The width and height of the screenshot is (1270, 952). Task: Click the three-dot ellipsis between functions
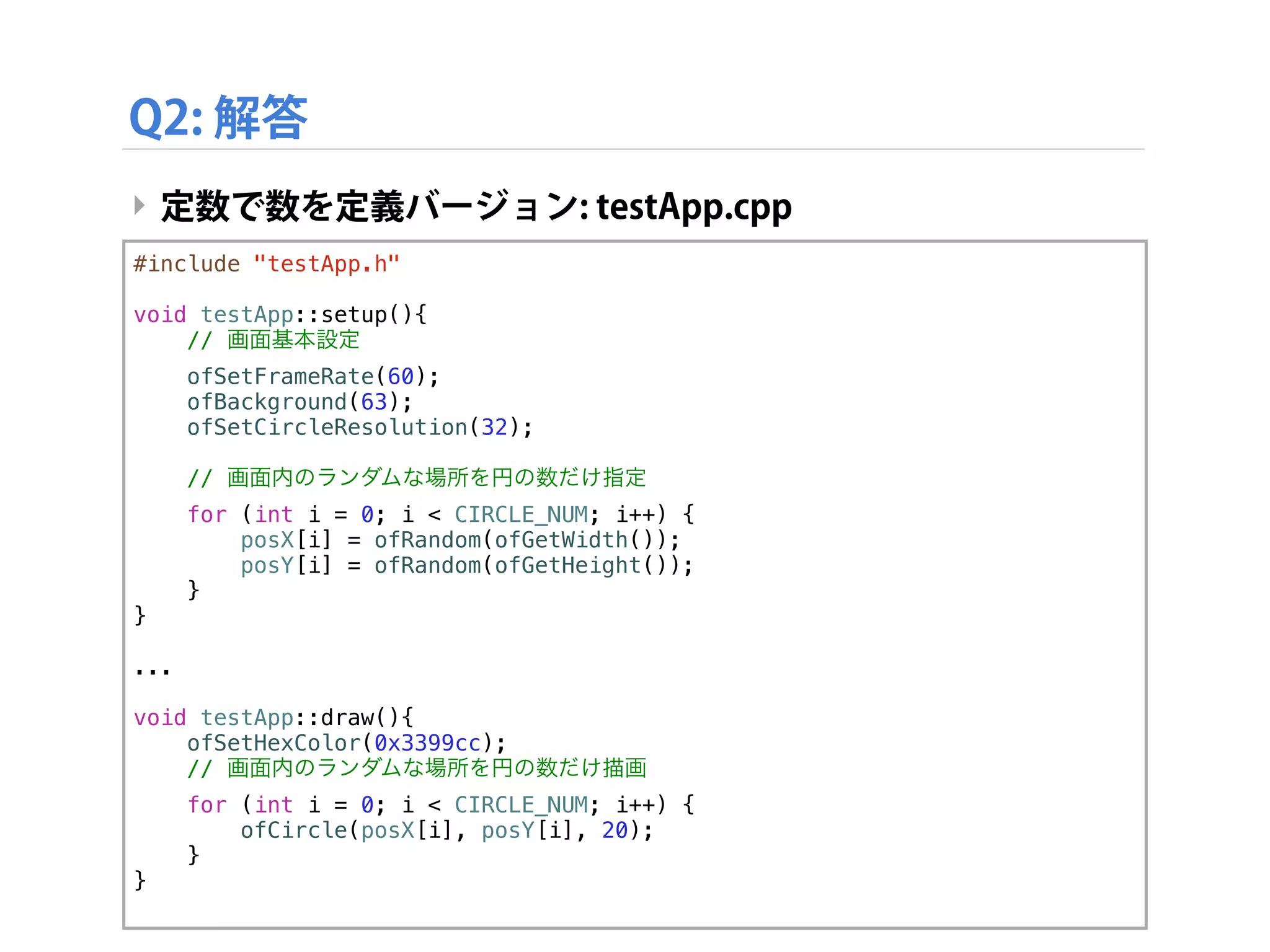(x=152, y=670)
